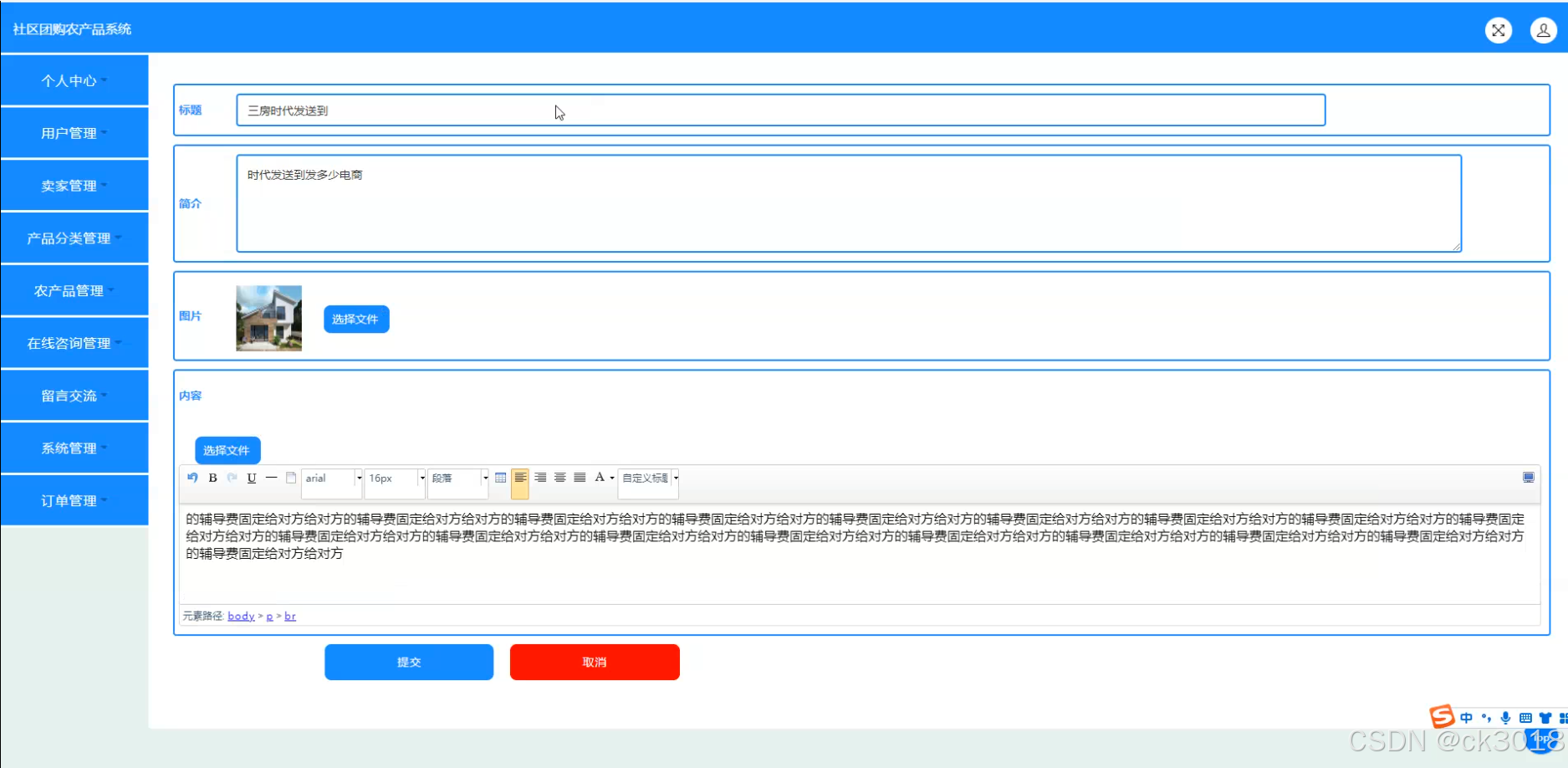Expand the 系统管理 sidebar menu
Screen dimensions: 1568x768
tap(74, 448)
